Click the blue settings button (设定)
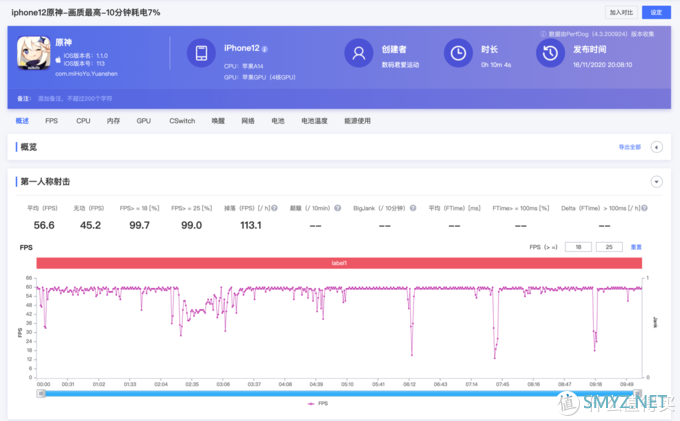 656,13
